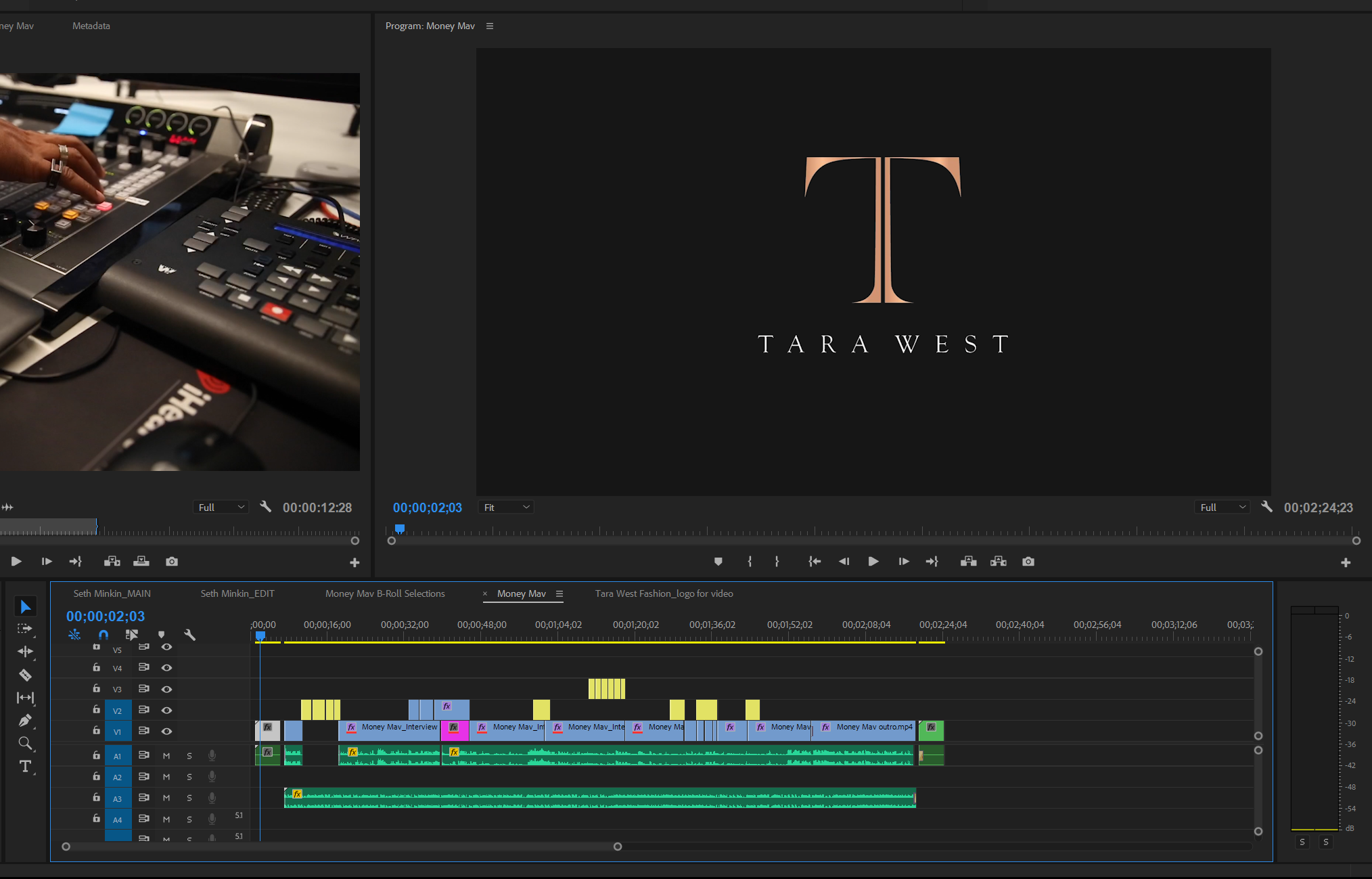Open Source monitor button editor plus

click(355, 562)
